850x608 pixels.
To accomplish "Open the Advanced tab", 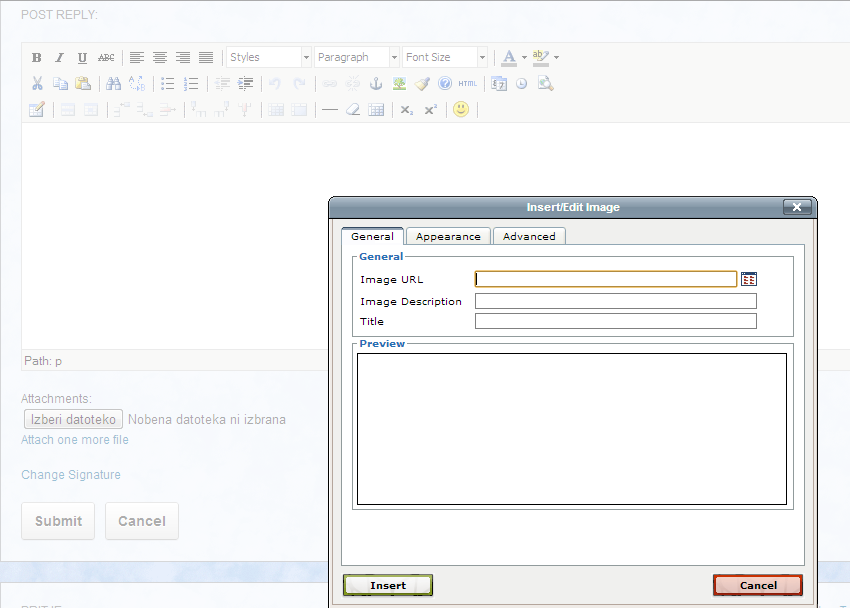I will (529, 236).
